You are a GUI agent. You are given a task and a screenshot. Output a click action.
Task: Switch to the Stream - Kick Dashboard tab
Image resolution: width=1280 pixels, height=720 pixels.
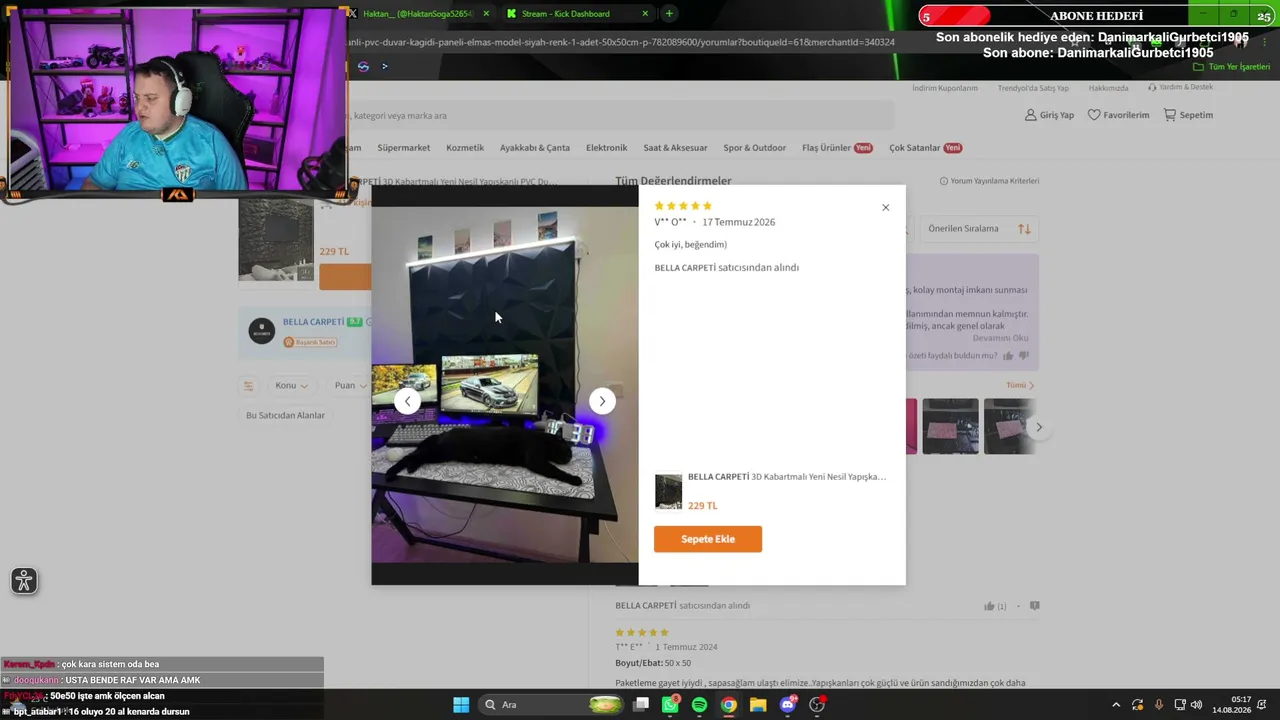(567, 14)
